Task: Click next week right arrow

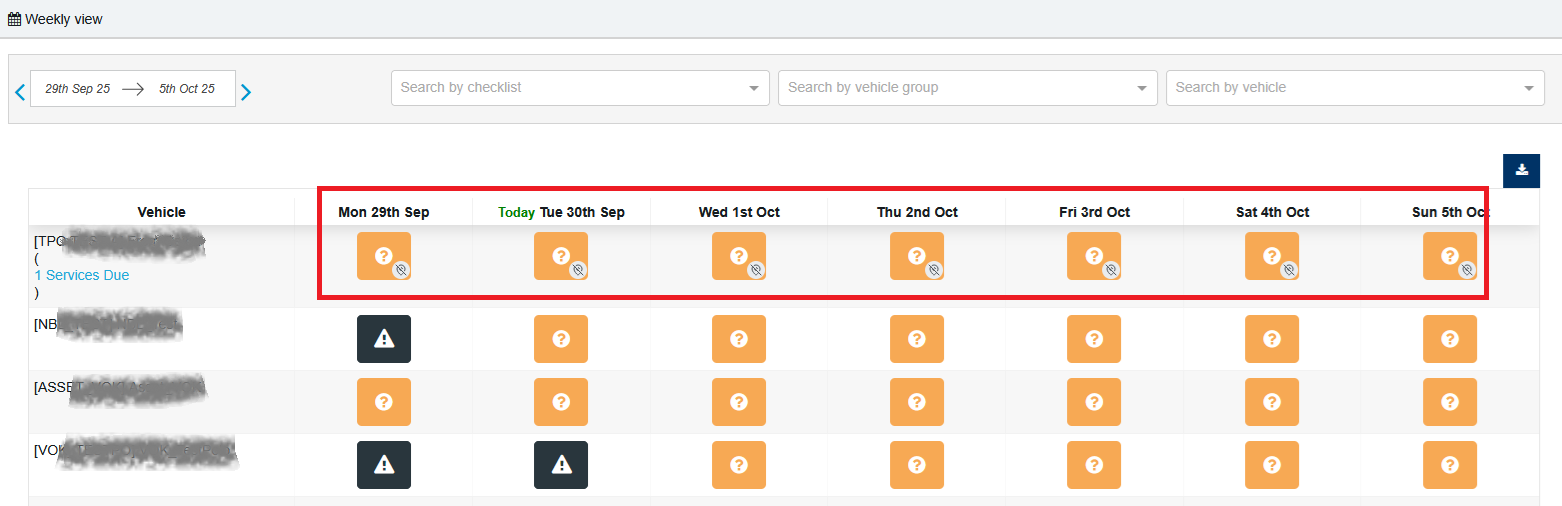Action: coord(246,92)
